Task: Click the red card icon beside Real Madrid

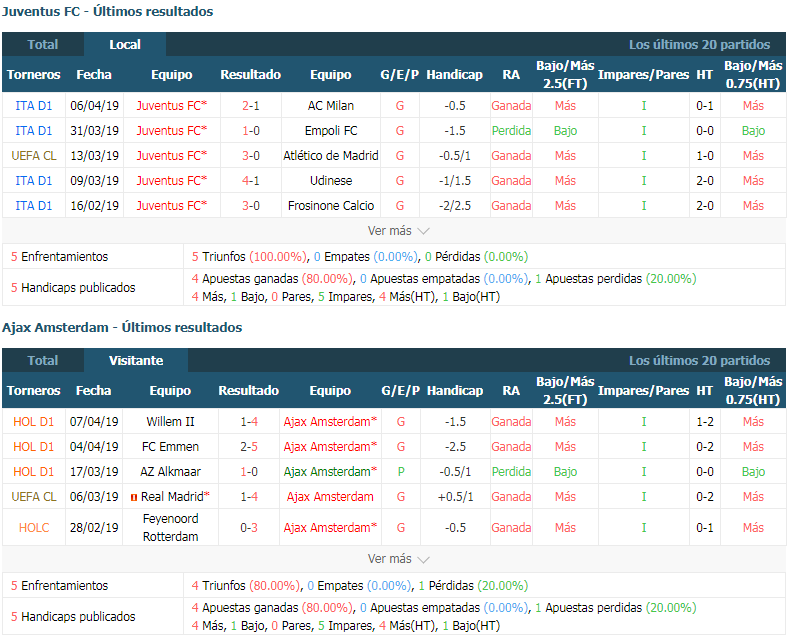Action: click(x=134, y=497)
